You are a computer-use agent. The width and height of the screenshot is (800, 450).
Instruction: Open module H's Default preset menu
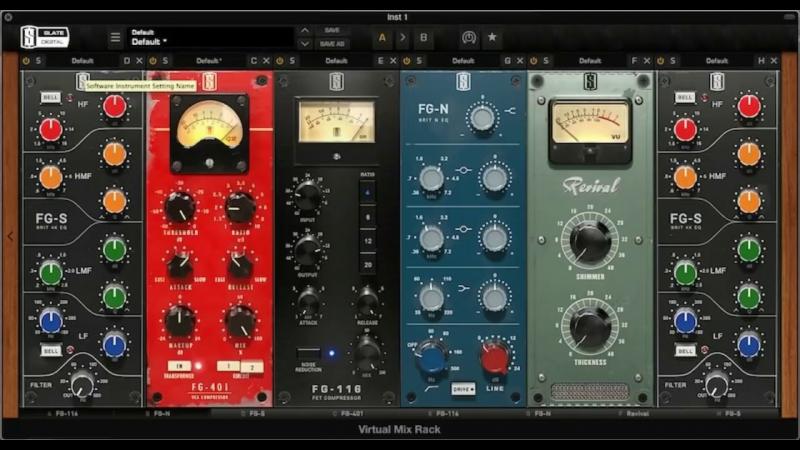pos(717,61)
